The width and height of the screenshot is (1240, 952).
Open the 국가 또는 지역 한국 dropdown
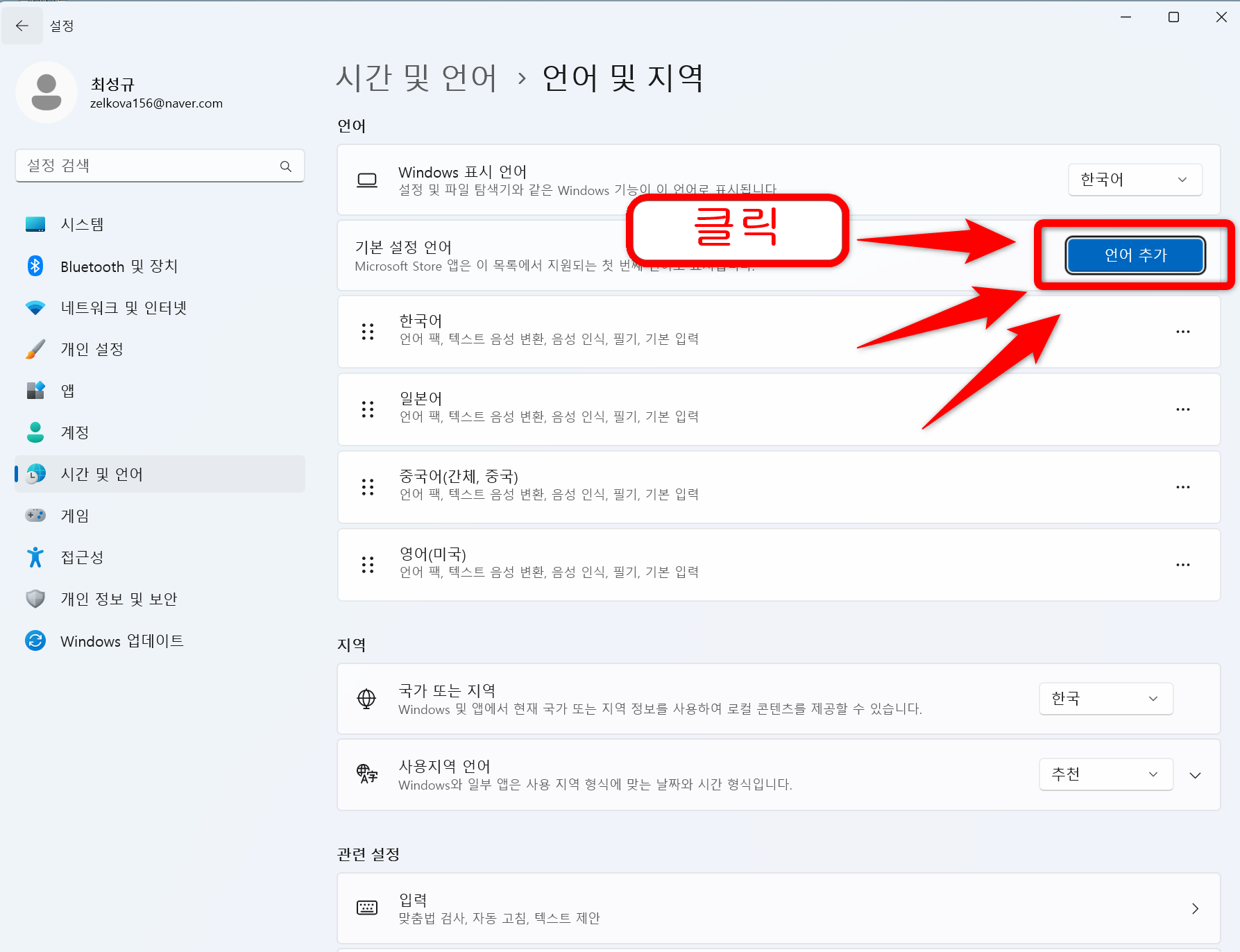[1106, 699]
